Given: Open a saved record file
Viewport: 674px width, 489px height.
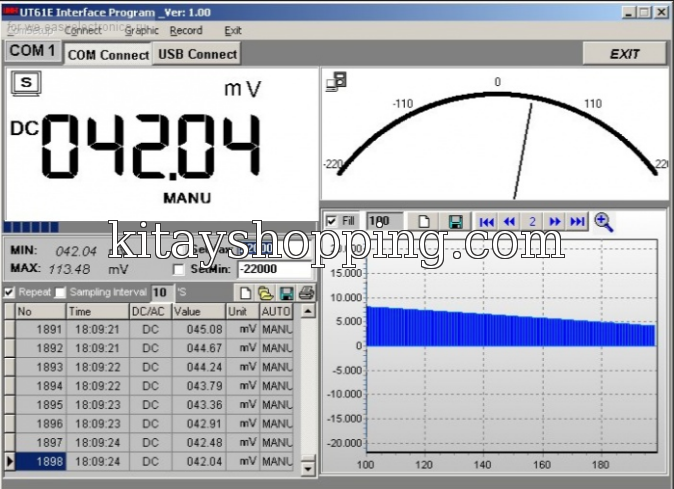Looking at the screenshot, I should [x=266, y=293].
